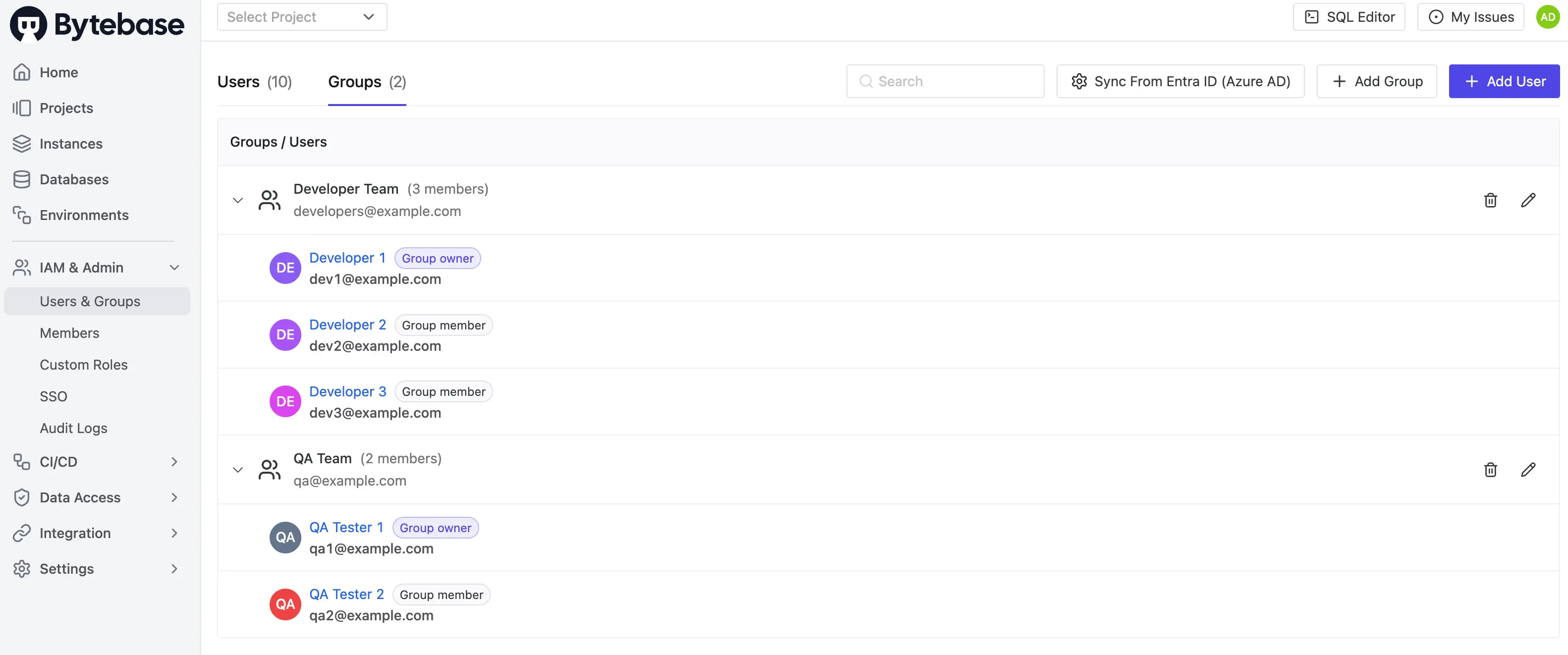Open the Databases panel icon
This screenshot has width=1568, height=655.
22,179
